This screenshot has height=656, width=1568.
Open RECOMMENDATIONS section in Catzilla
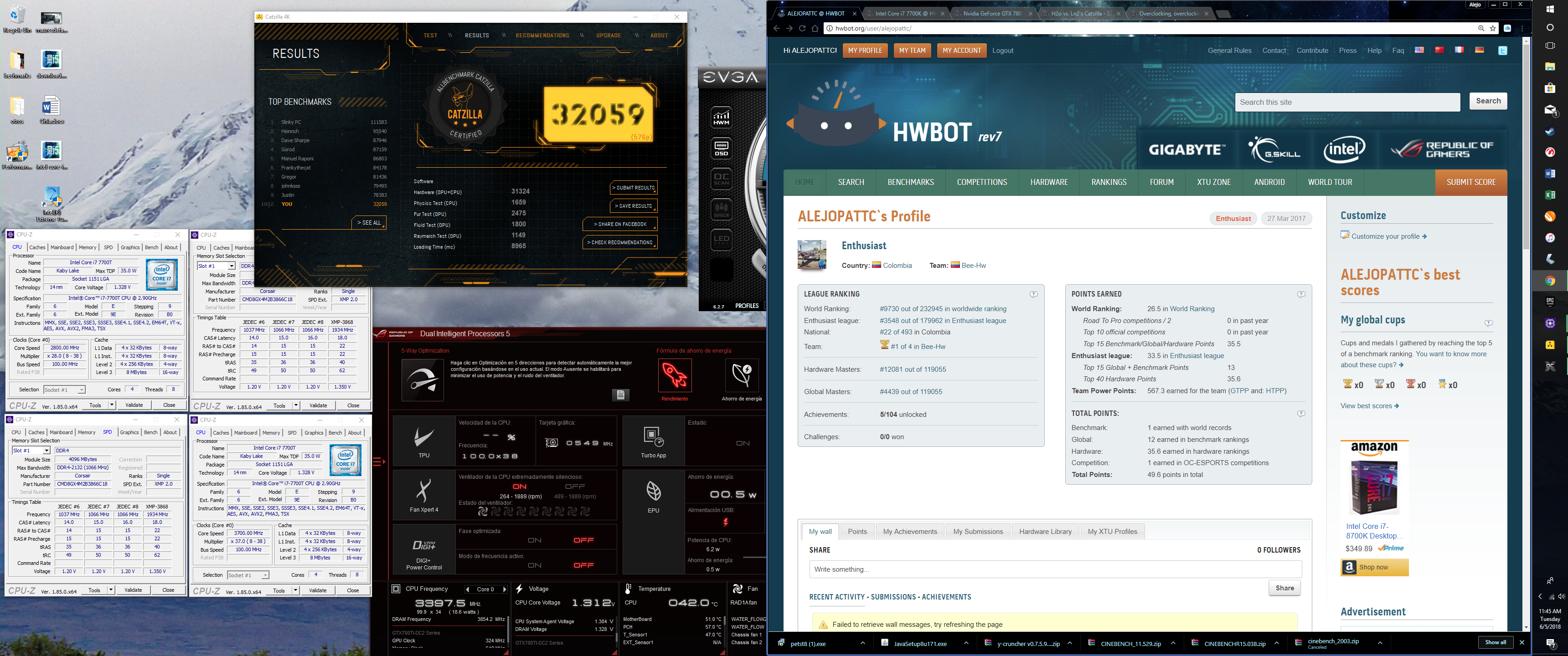(x=542, y=35)
